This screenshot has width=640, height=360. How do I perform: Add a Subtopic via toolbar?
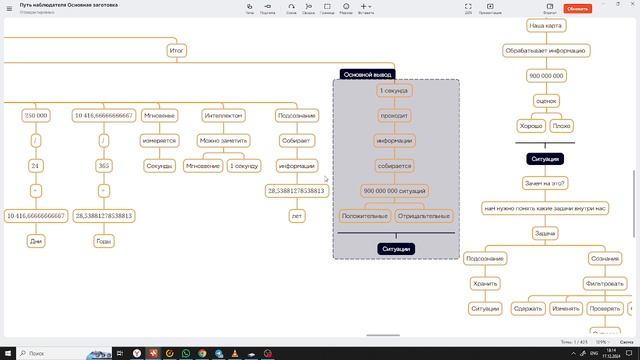pyautogui.click(x=267, y=8)
